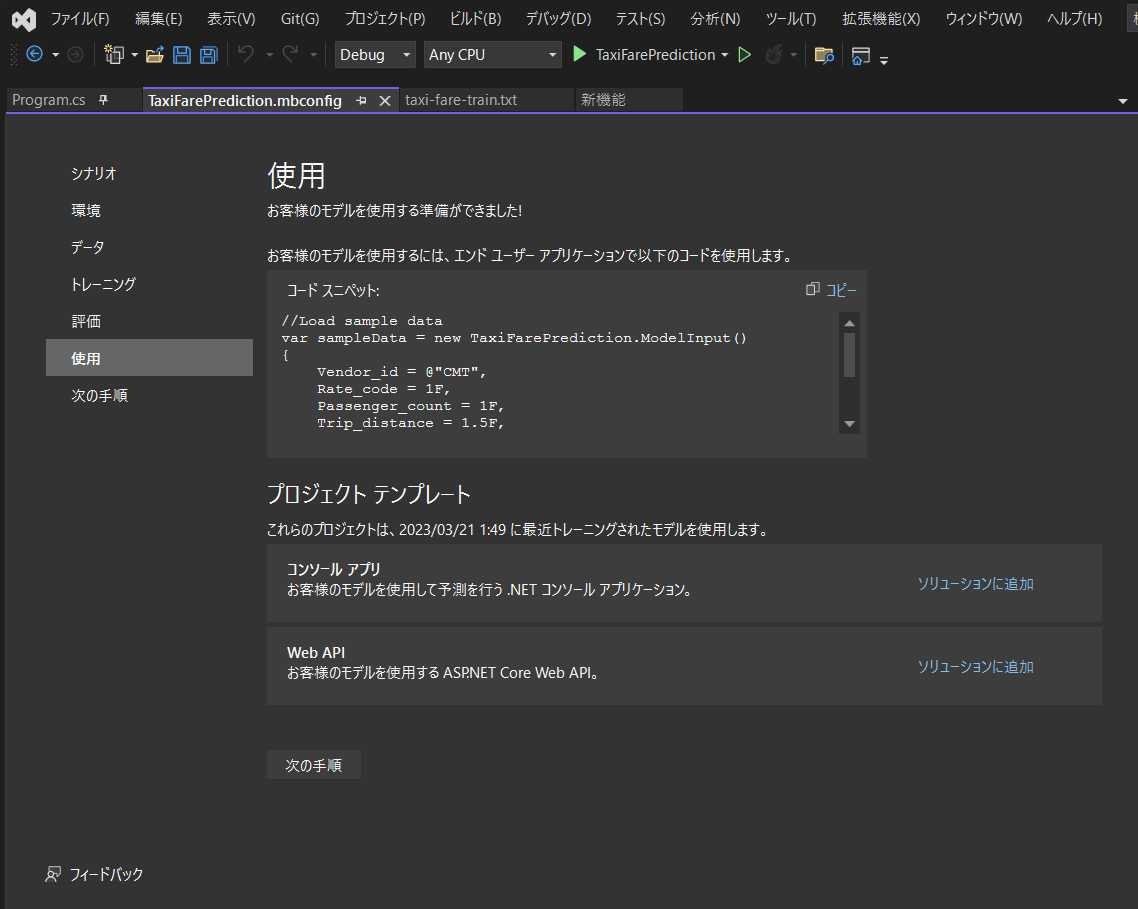Copy the code snippet with the copy icon
The image size is (1138, 909).
tap(812, 289)
